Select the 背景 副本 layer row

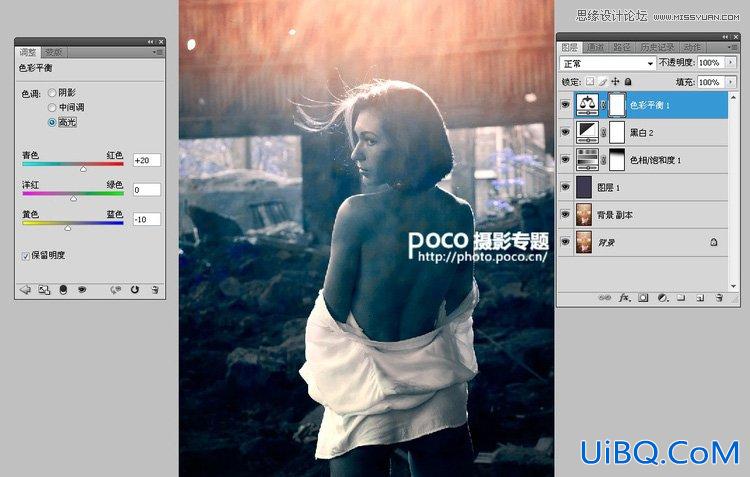(x=643, y=215)
